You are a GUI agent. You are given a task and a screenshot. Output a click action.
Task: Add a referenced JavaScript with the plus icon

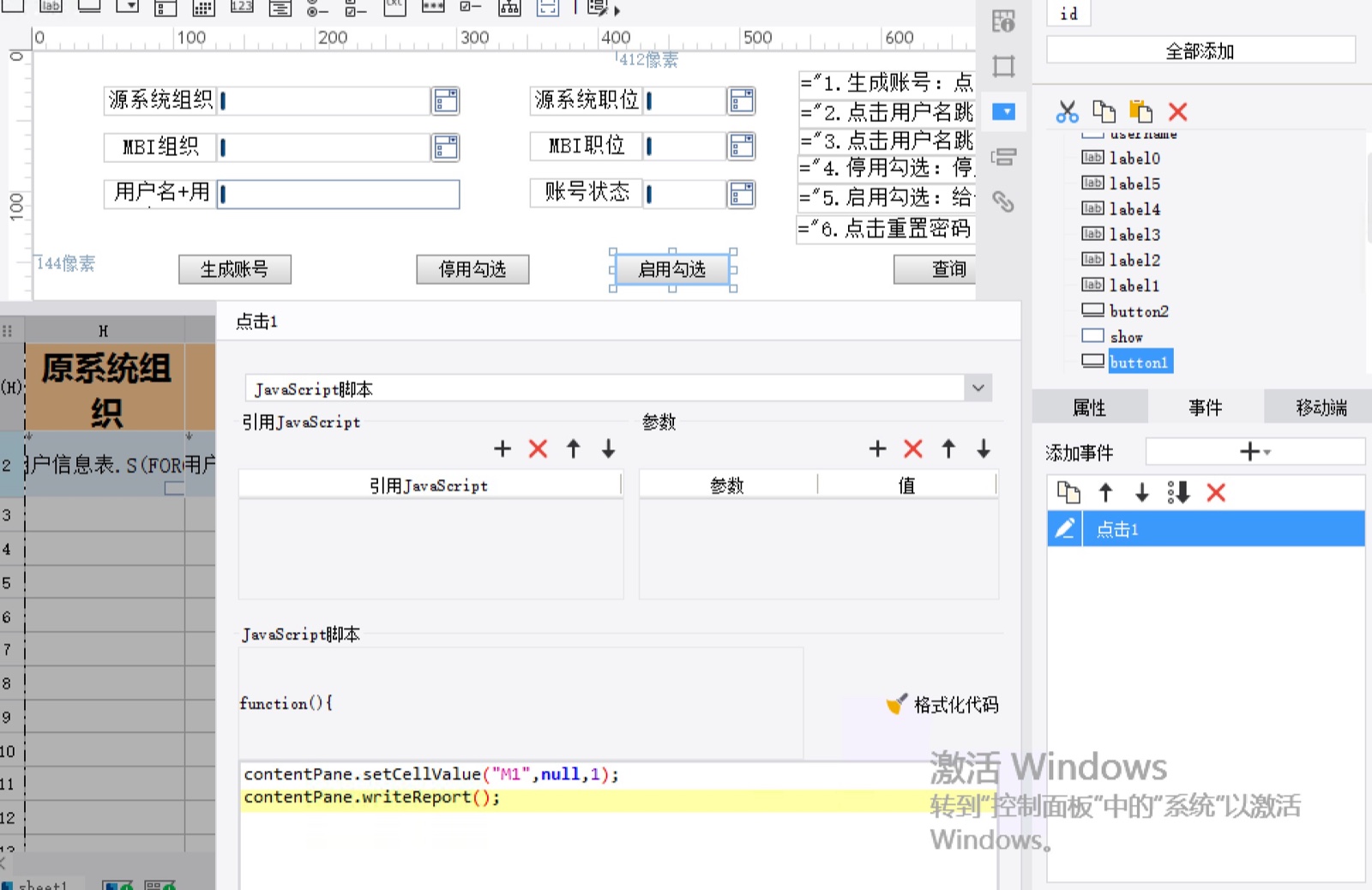pos(502,448)
